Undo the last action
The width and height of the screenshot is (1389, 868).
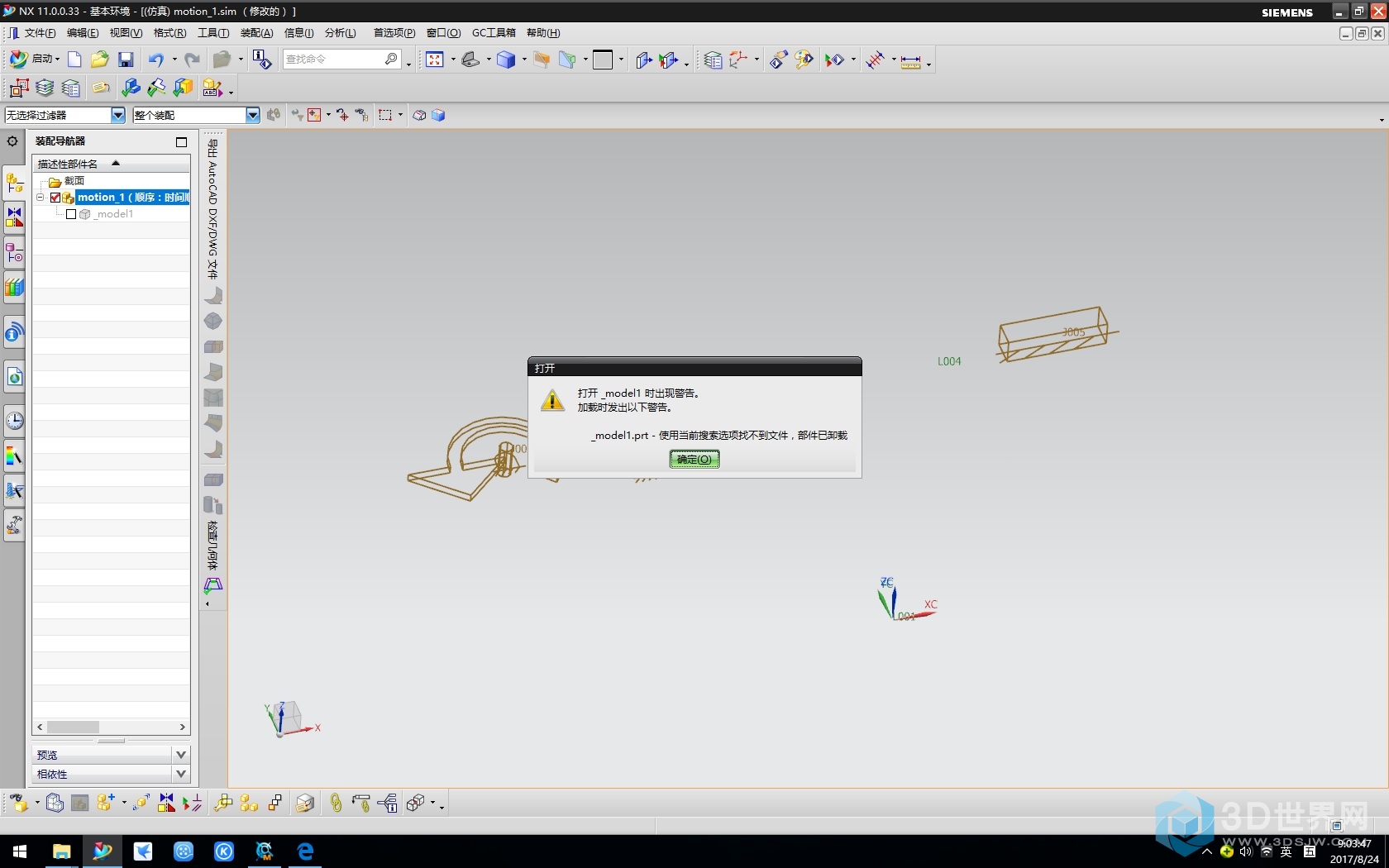155,60
